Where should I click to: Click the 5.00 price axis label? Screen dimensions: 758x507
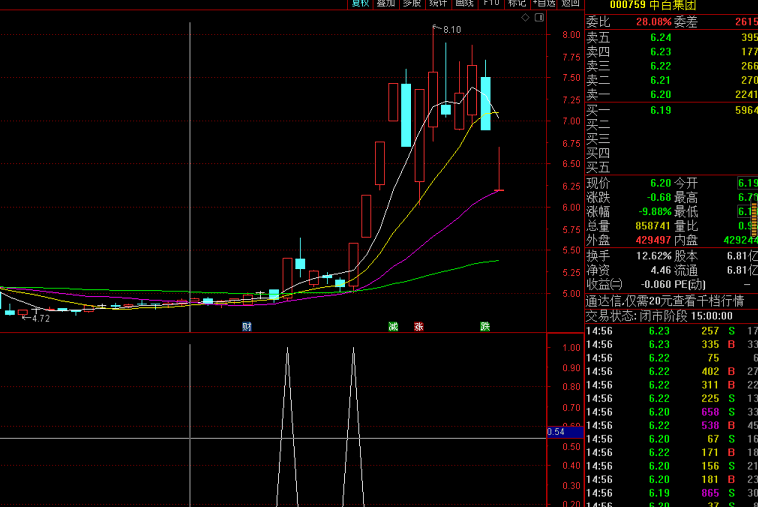coord(571,294)
